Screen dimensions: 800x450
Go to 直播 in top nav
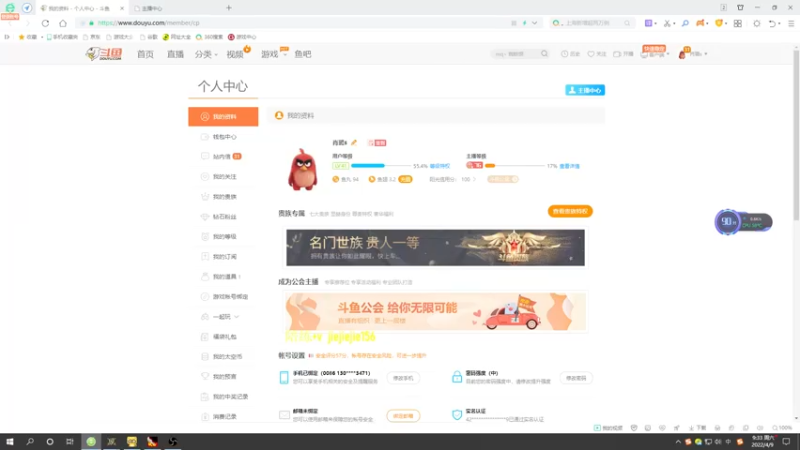[x=176, y=54]
